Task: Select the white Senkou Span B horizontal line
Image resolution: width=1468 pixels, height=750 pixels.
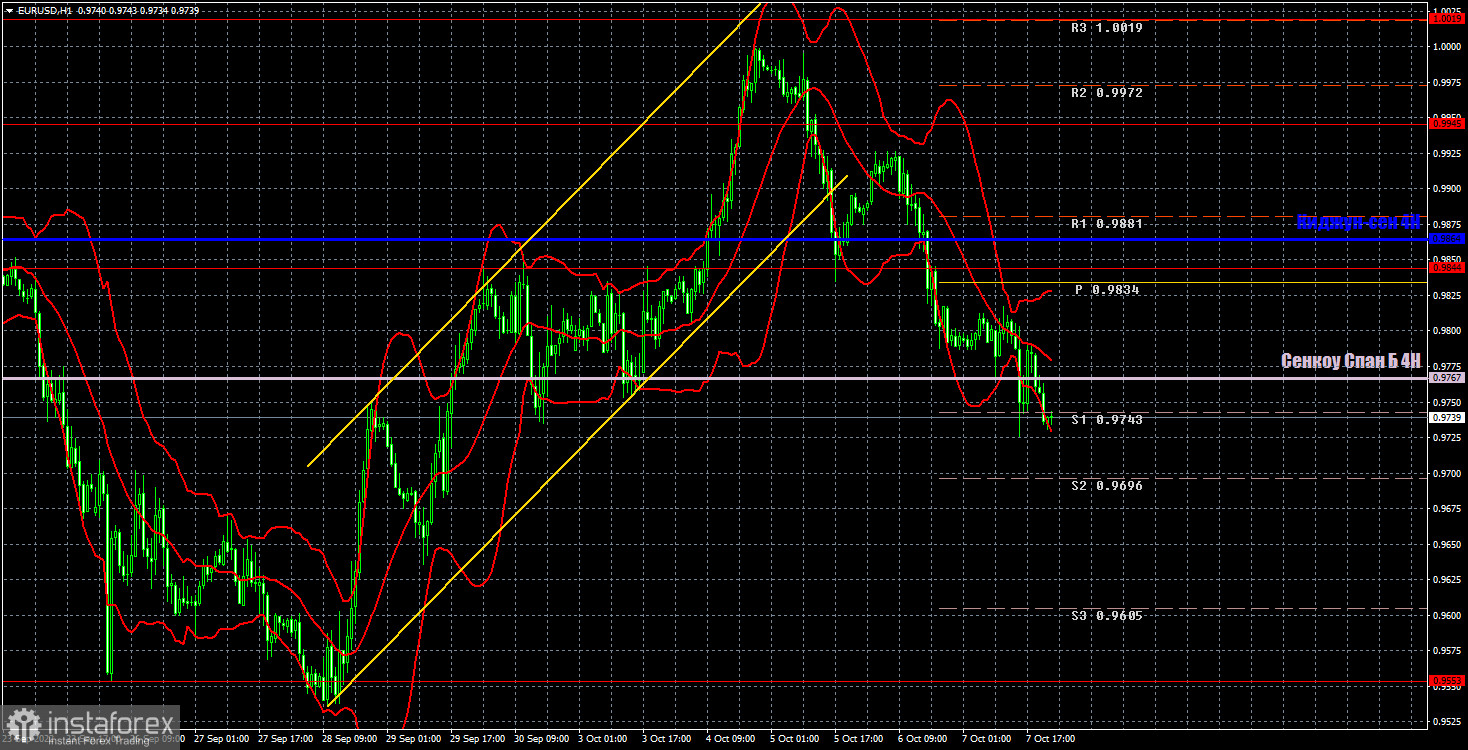Action: (714, 379)
